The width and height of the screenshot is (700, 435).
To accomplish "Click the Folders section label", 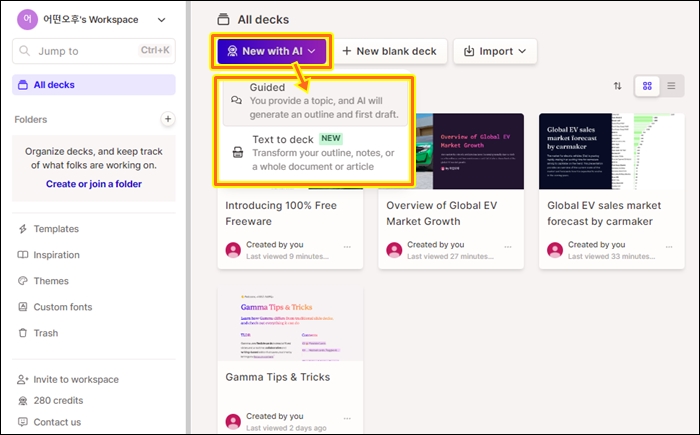I will 30,119.
